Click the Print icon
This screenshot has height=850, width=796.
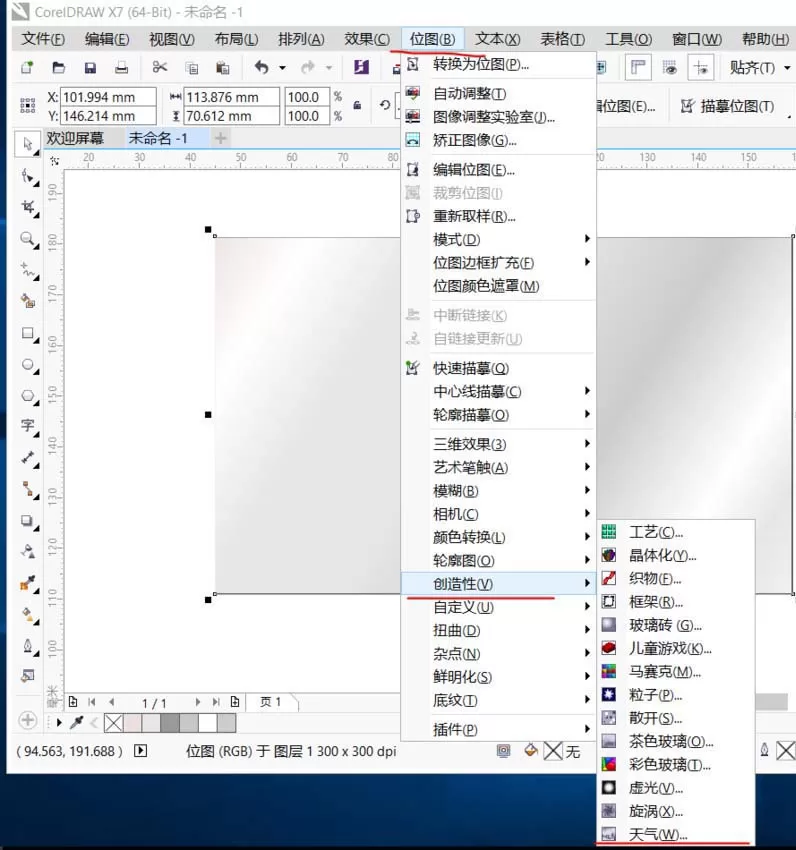pyautogui.click(x=121, y=67)
